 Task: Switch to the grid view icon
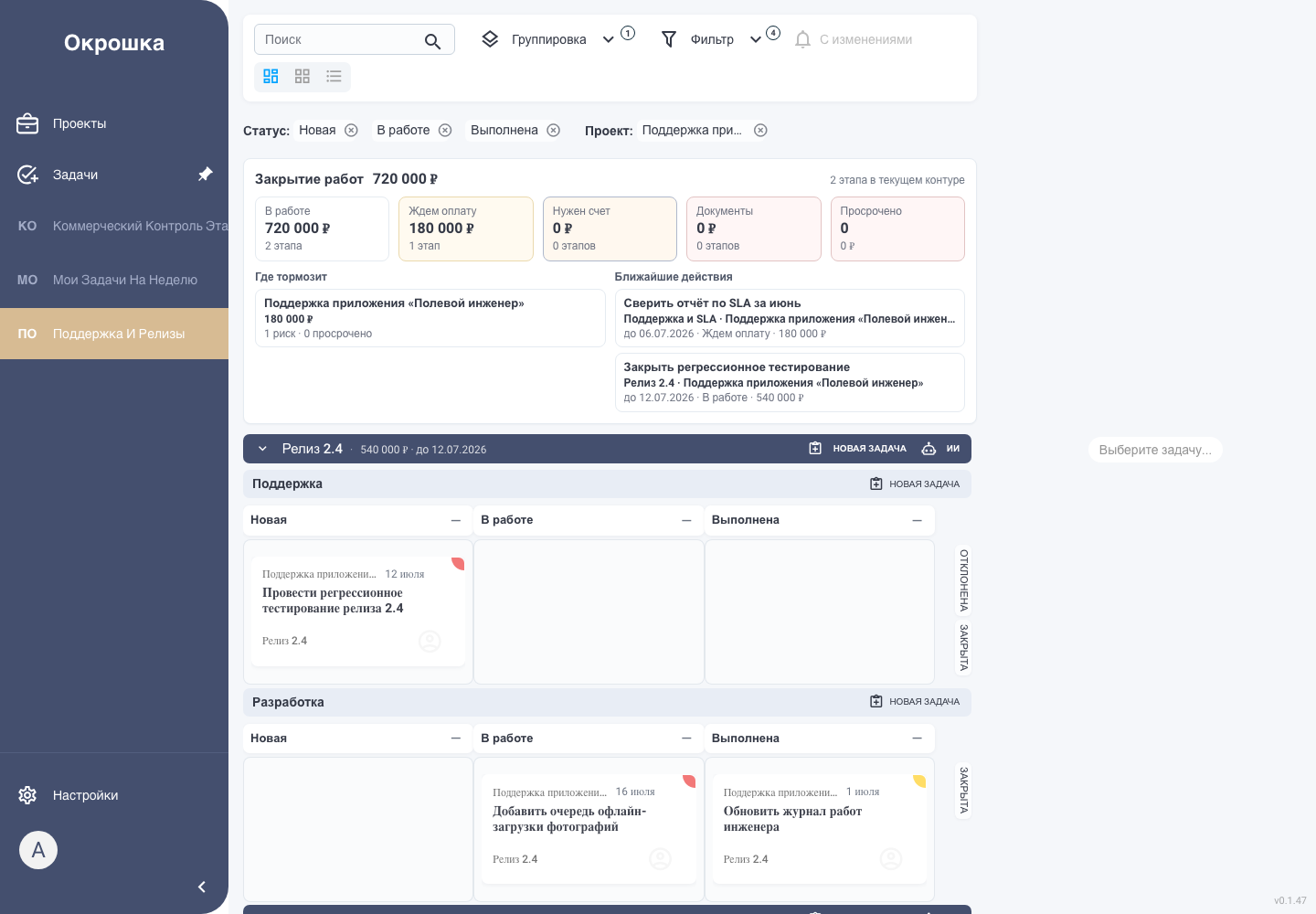(x=302, y=77)
